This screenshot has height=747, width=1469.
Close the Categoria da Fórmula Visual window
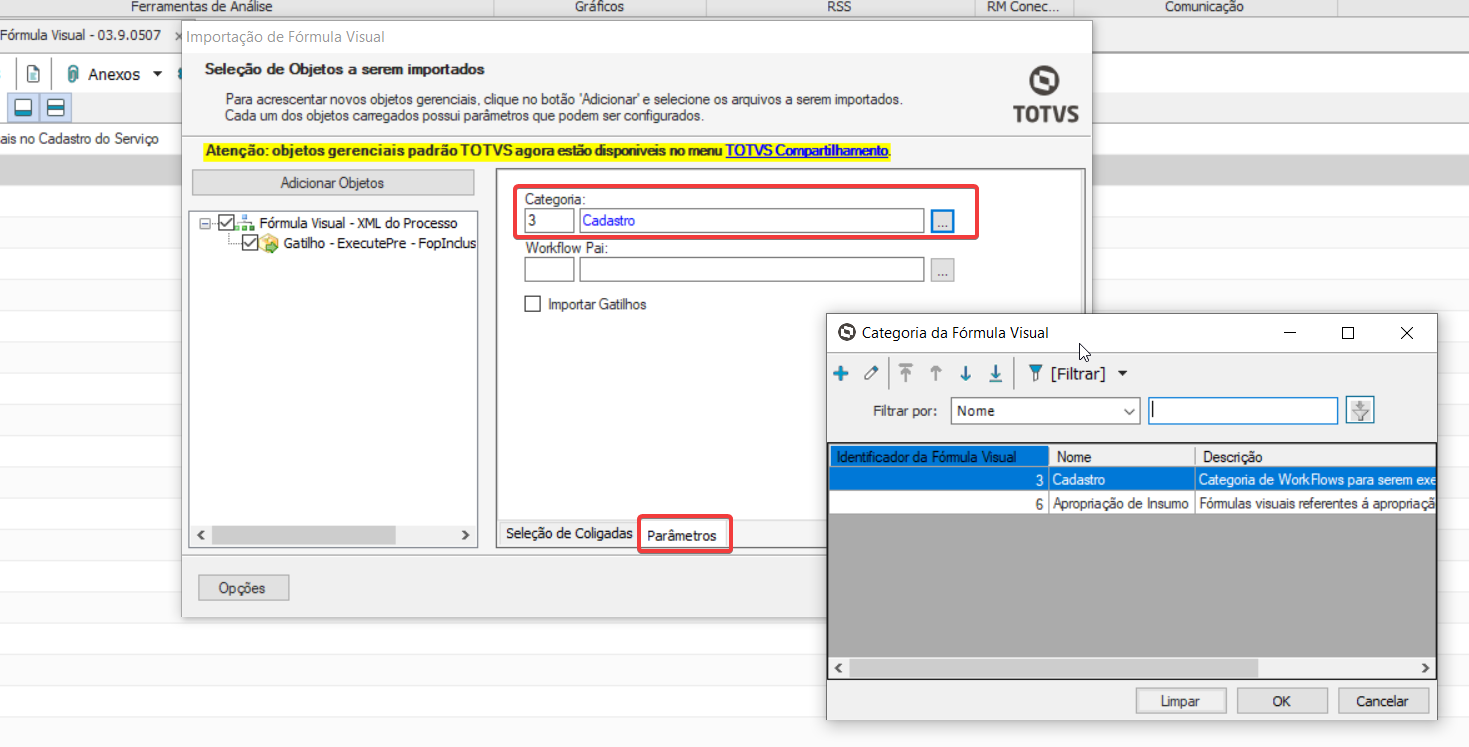pos(1407,333)
